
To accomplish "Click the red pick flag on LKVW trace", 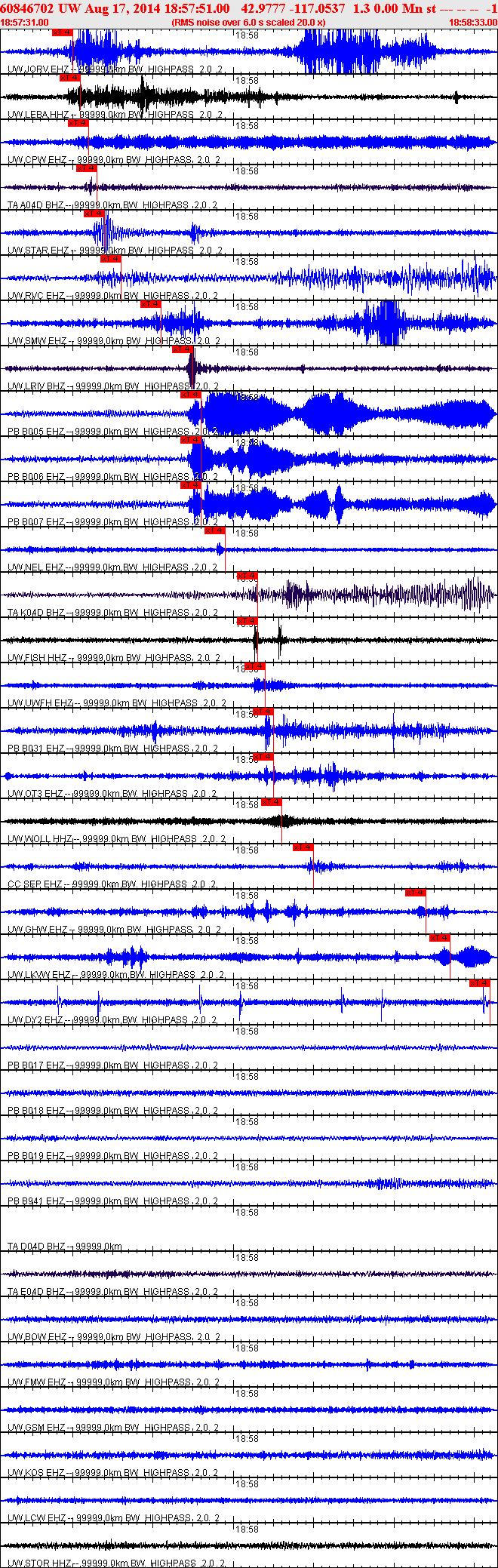I will coord(440,938).
